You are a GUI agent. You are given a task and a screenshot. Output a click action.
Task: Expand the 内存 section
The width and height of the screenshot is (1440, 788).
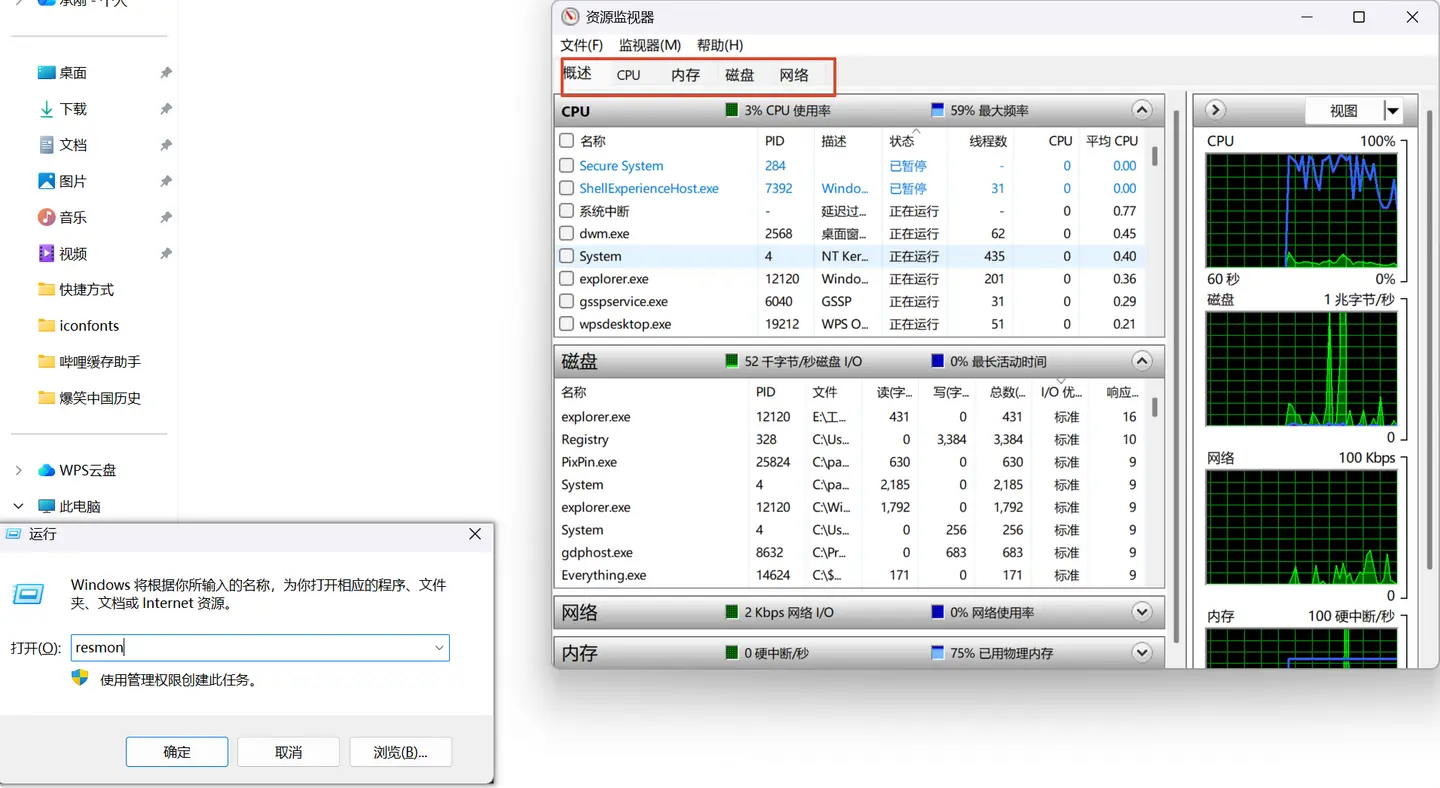(x=1142, y=653)
